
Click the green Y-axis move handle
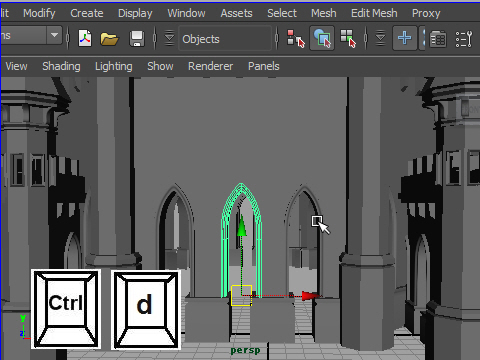pyautogui.click(x=242, y=226)
